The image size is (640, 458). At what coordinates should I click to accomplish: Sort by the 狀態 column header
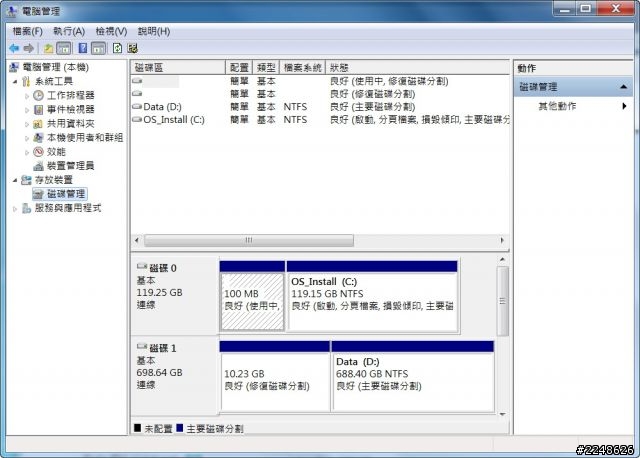(418, 67)
